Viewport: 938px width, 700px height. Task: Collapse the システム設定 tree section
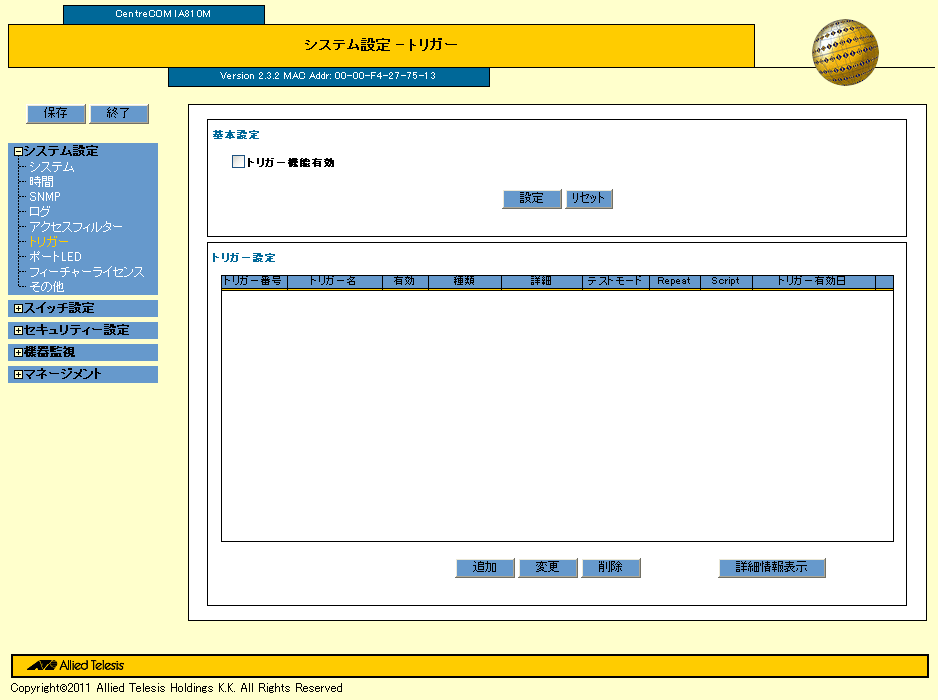pos(18,152)
